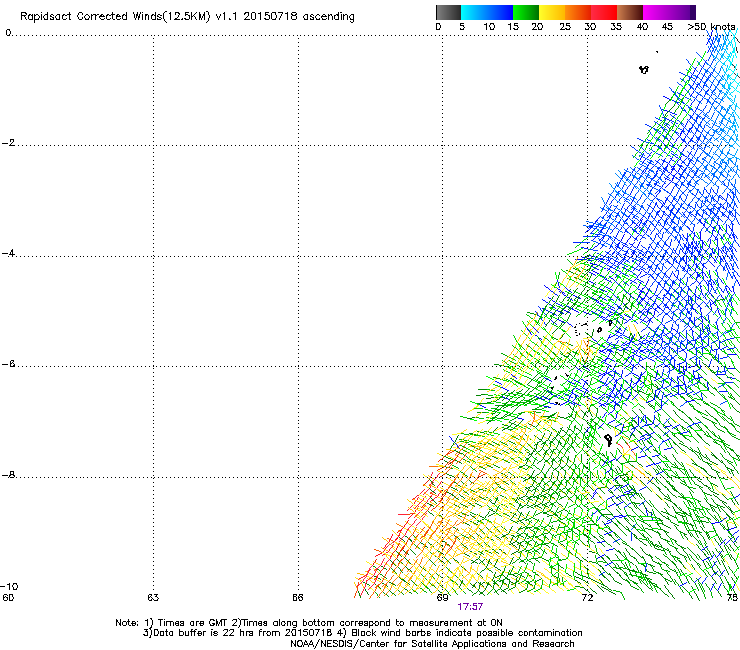Click the '-10' latitude axis label
The height and width of the screenshot is (650, 740).
9,586
